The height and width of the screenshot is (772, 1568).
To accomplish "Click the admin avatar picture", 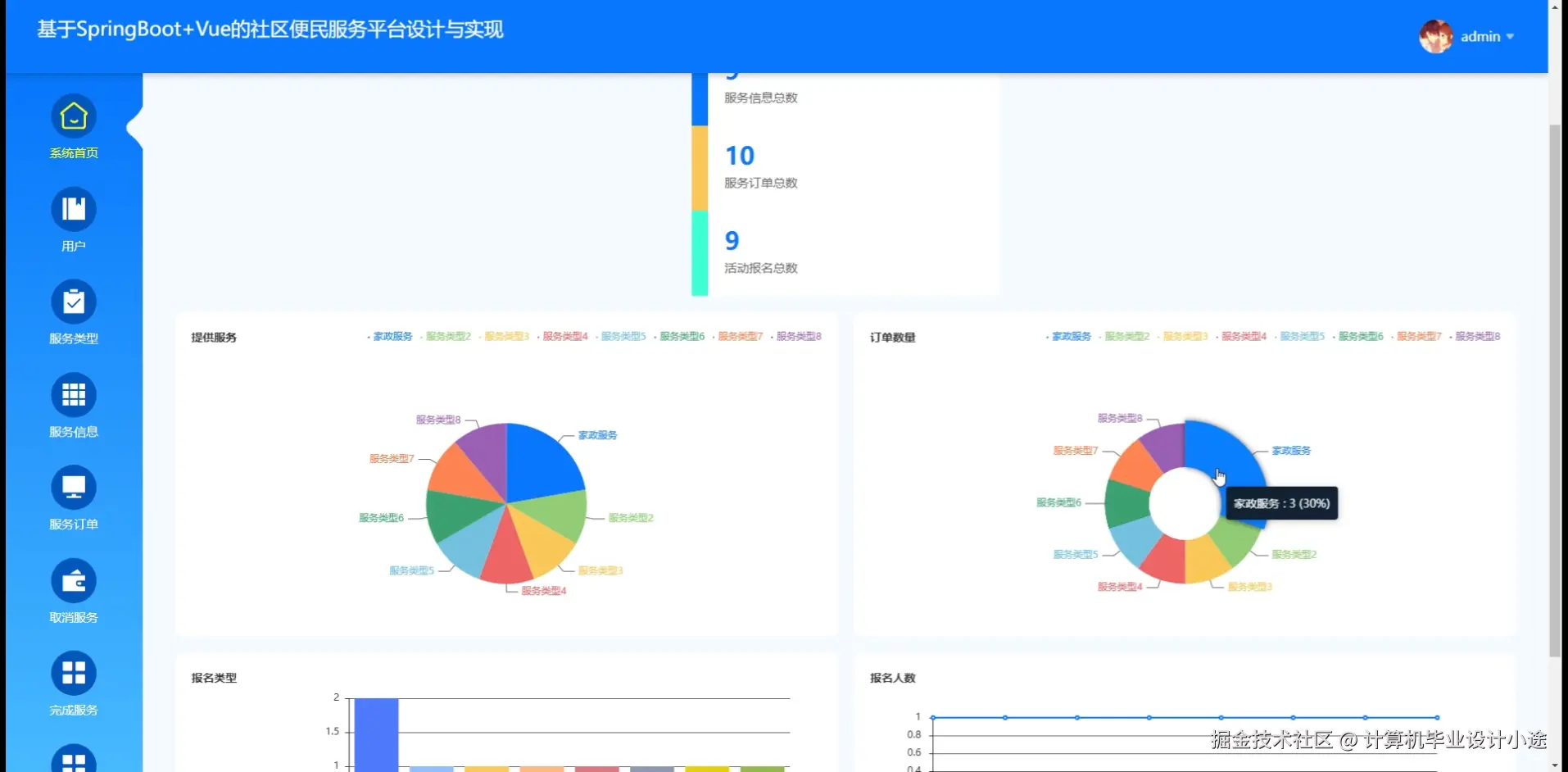I will (1435, 36).
